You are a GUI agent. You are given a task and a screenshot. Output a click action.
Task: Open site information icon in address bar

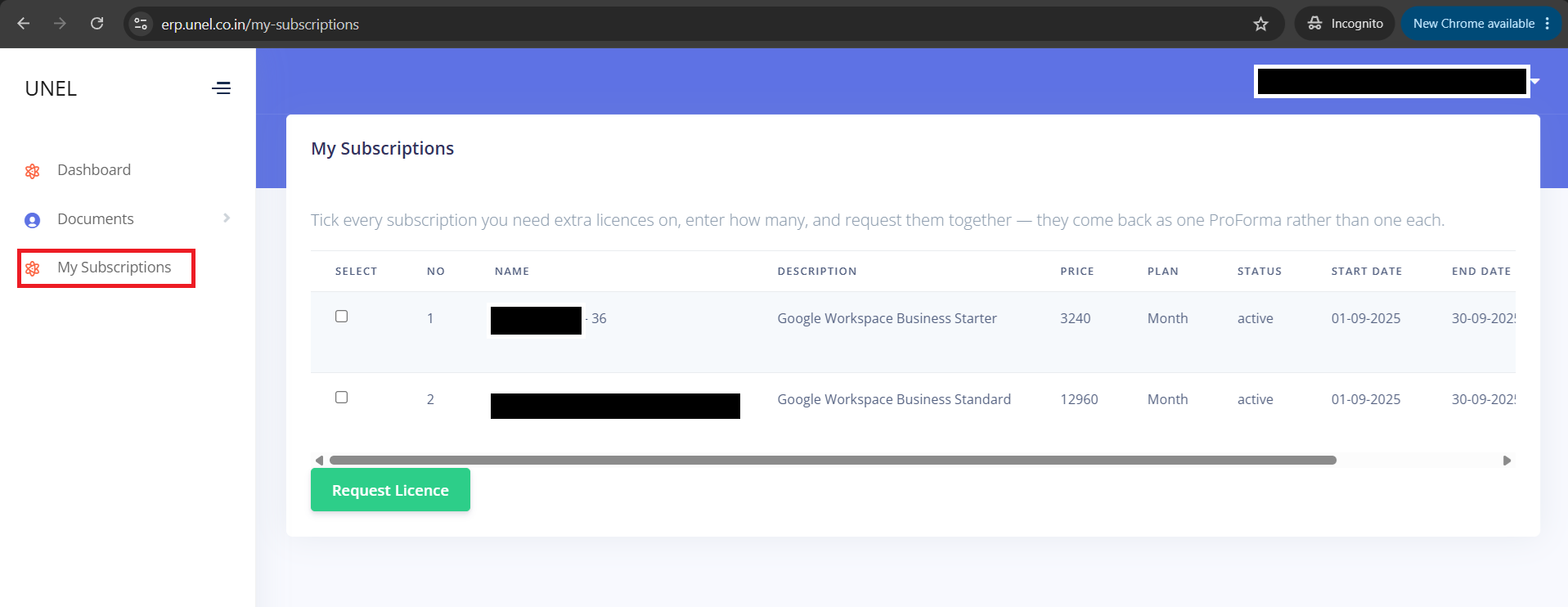[x=141, y=24]
